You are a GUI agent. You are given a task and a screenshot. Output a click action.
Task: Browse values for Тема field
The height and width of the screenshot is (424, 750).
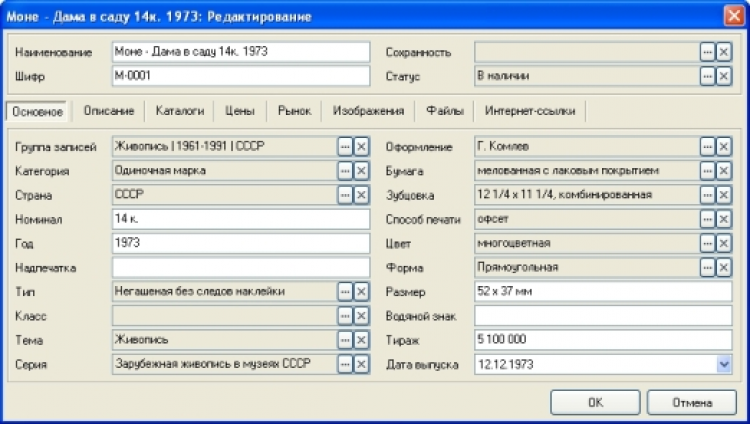coord(345,340)
